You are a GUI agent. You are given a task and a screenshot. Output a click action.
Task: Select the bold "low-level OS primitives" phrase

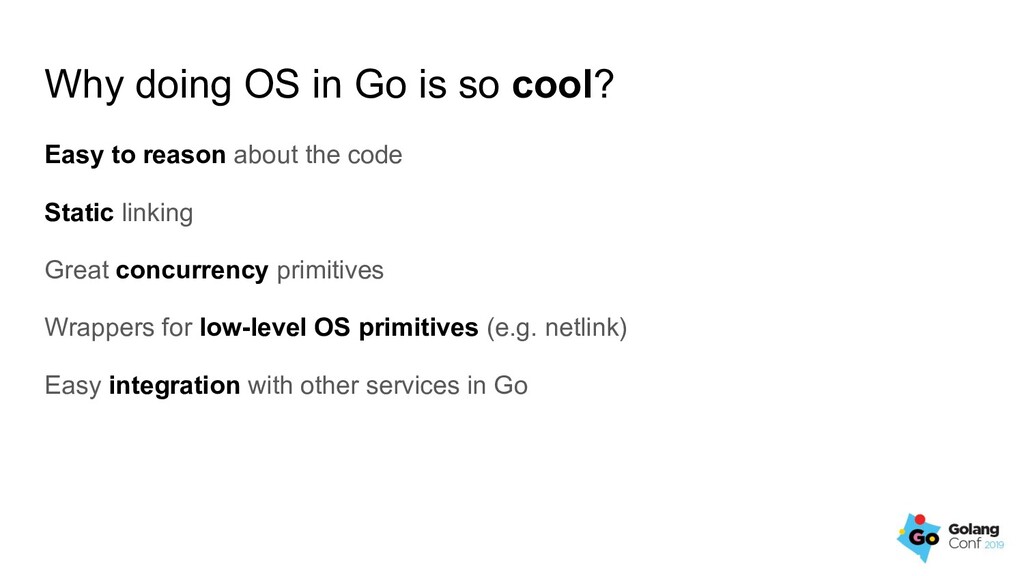coord(339,328)
